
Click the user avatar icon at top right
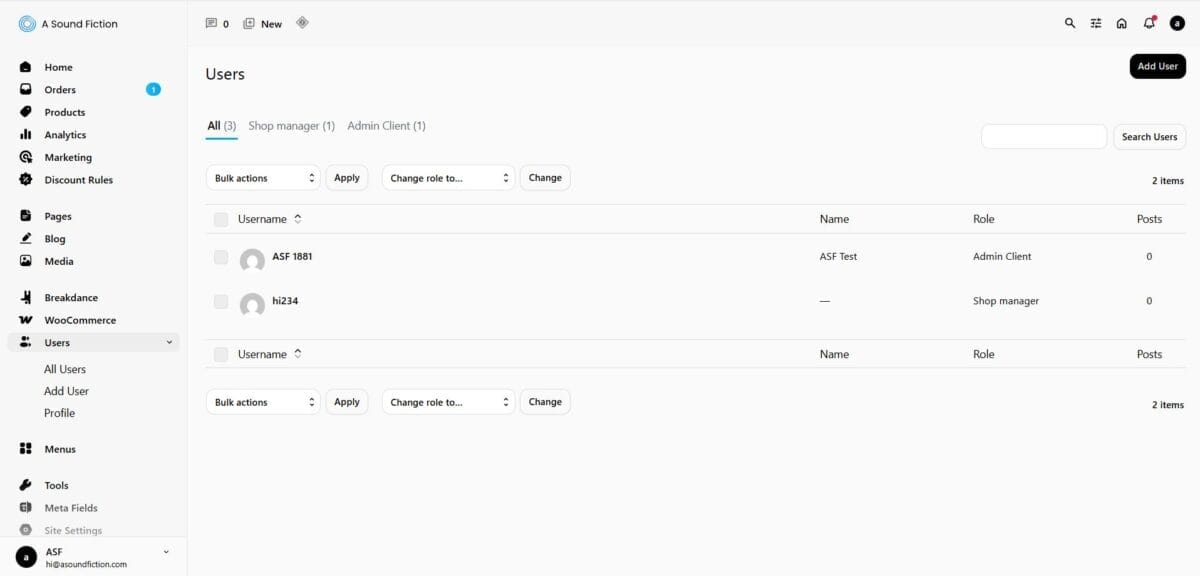point(1177,24)
